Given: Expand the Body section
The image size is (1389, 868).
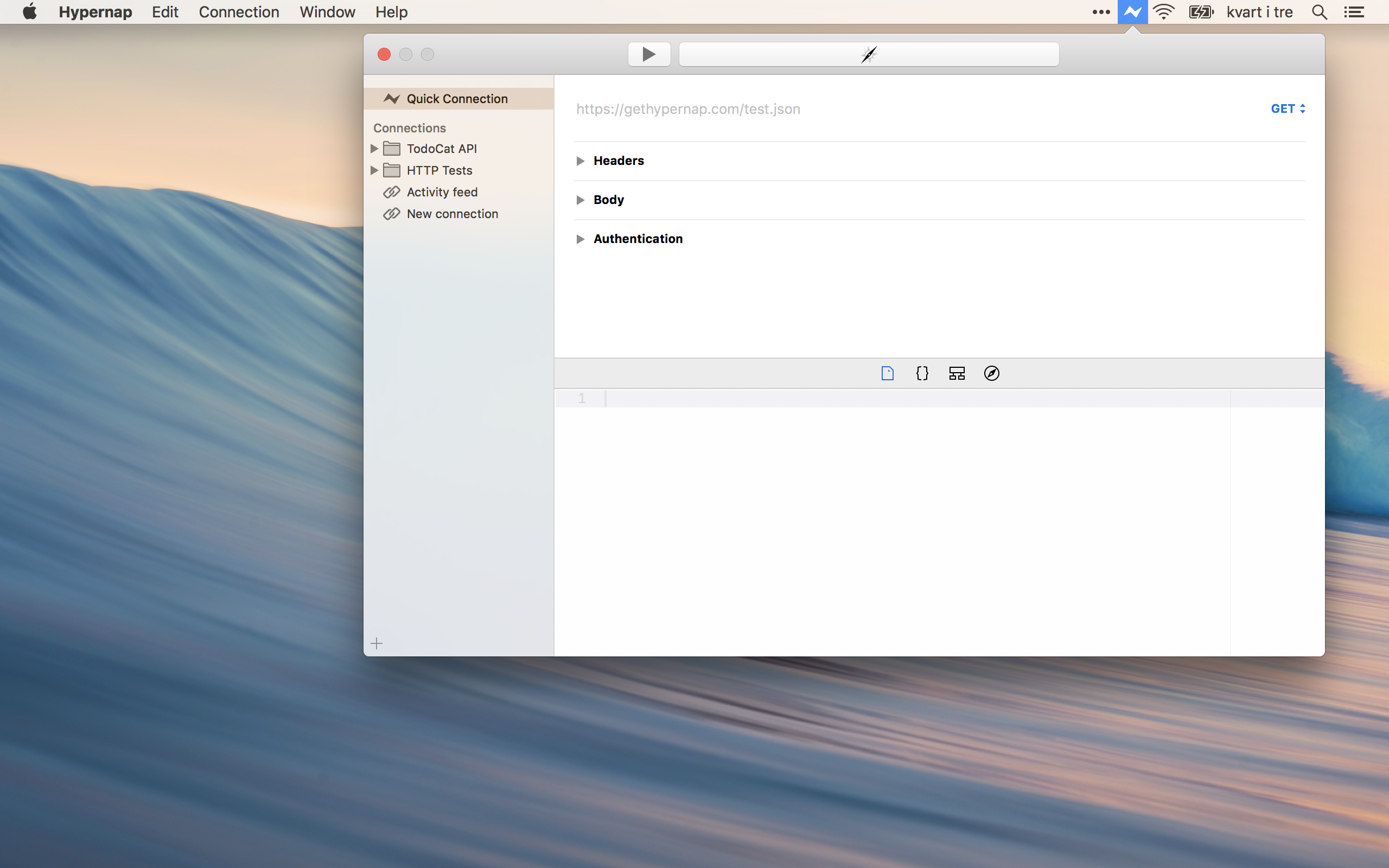Looking at the screenshot, I should tap(580, 200).
